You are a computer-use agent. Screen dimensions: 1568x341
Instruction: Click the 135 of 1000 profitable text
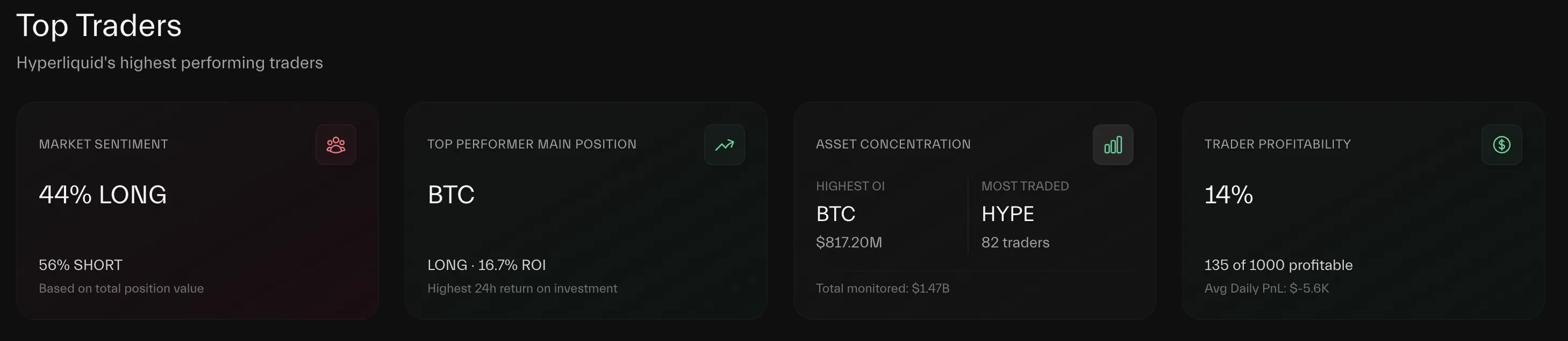[1278, 265]
